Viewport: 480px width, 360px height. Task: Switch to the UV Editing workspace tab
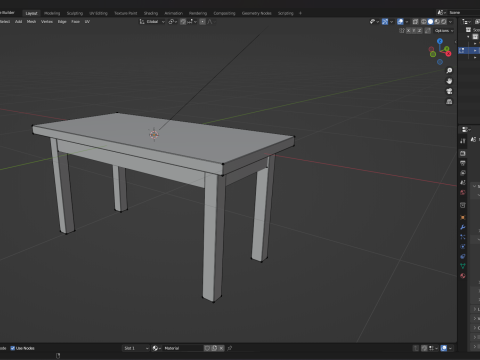click(98, 13)
